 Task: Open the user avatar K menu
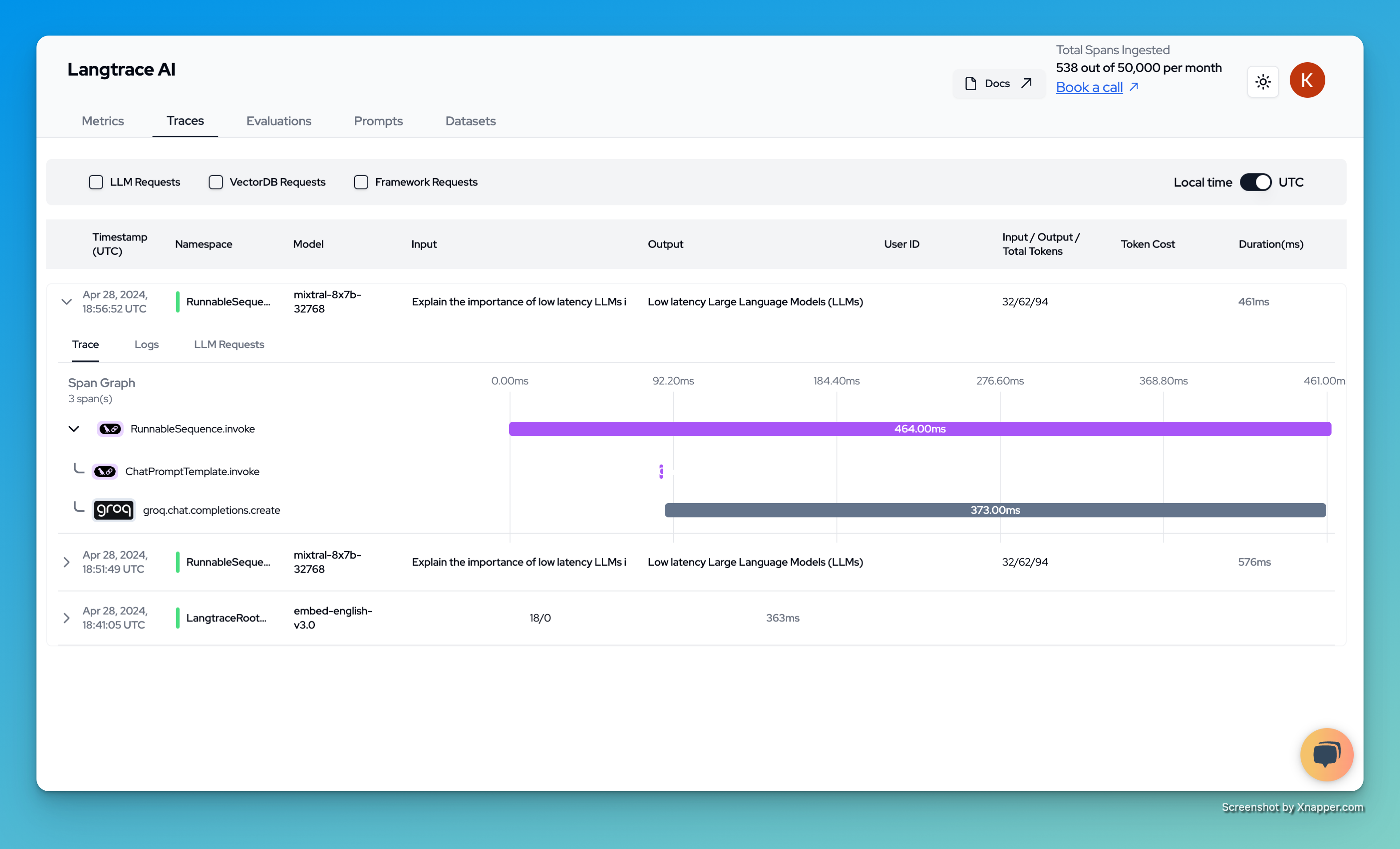tap(1307, 80)
